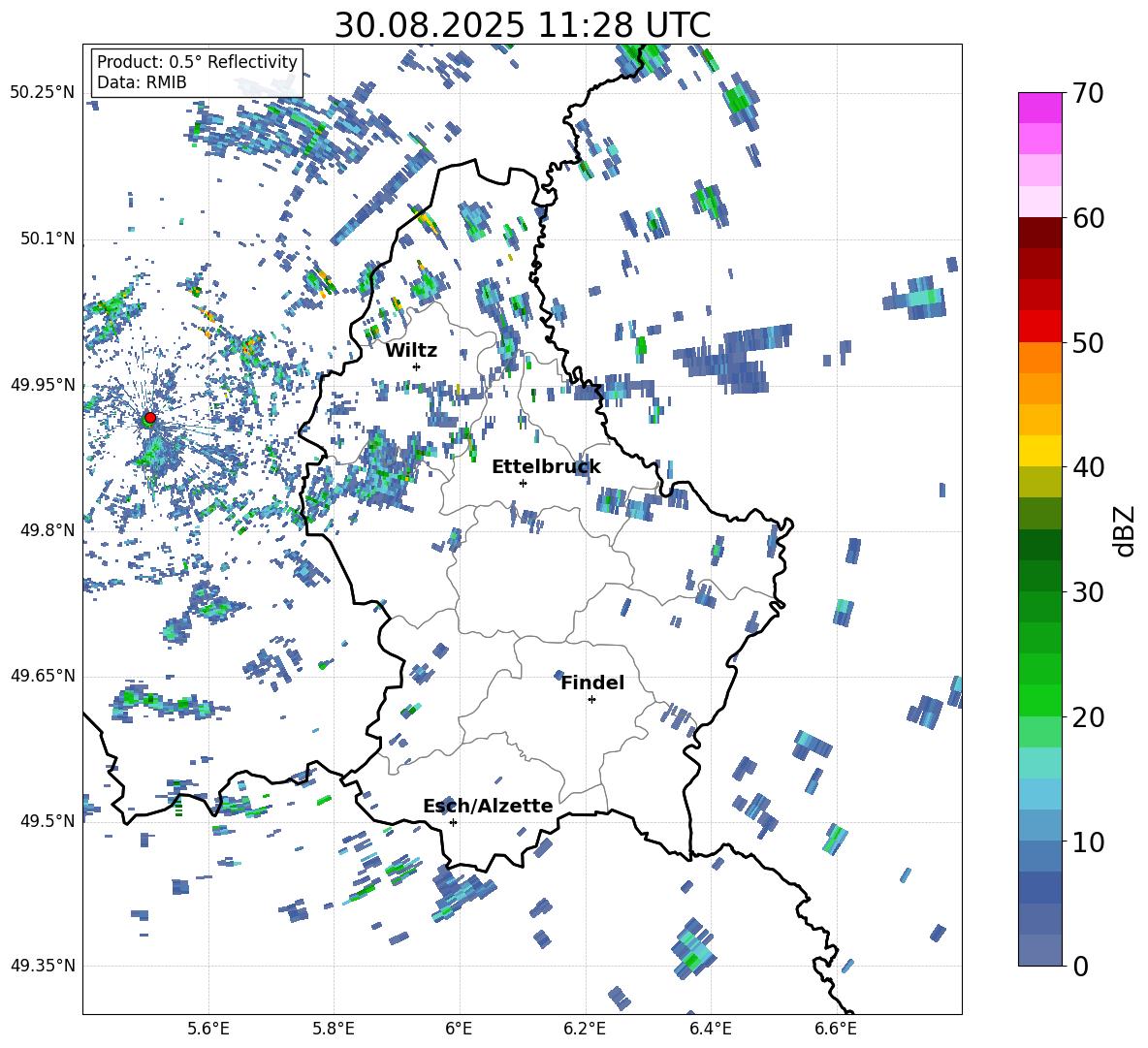
Task: Click the '49.95°N' latitude label
Action: [43, 385]
